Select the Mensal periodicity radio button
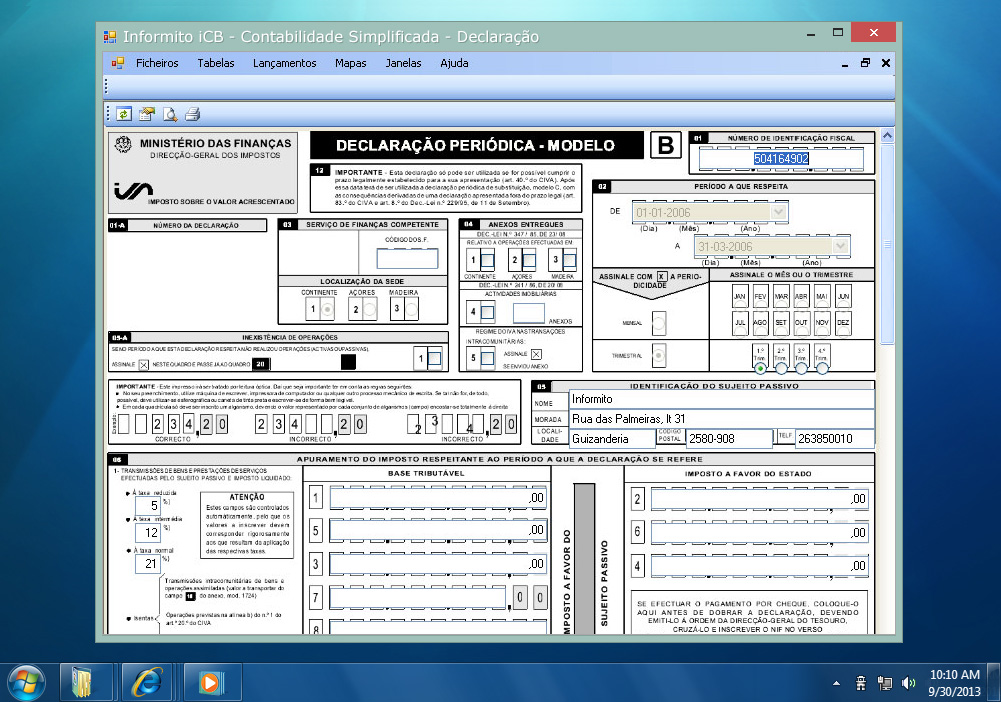This screenshot has height=702, width=1001. (659, 323)
